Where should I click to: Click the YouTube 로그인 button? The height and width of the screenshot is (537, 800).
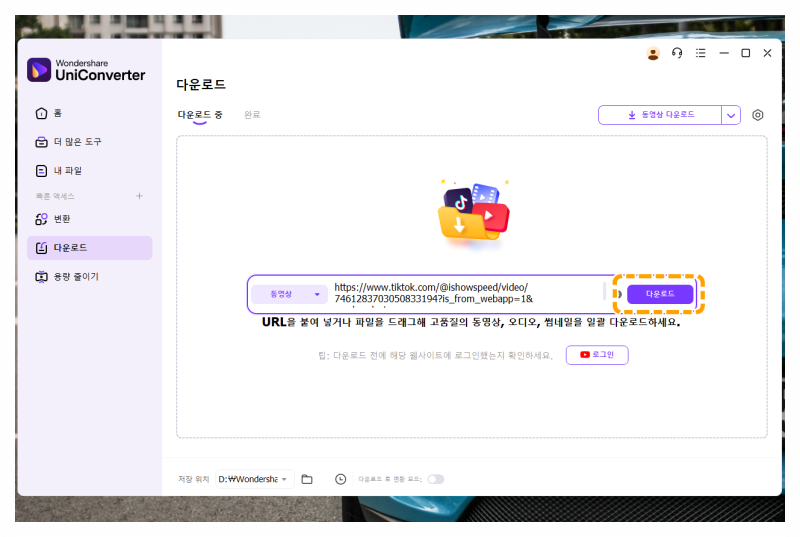(597, 355)
